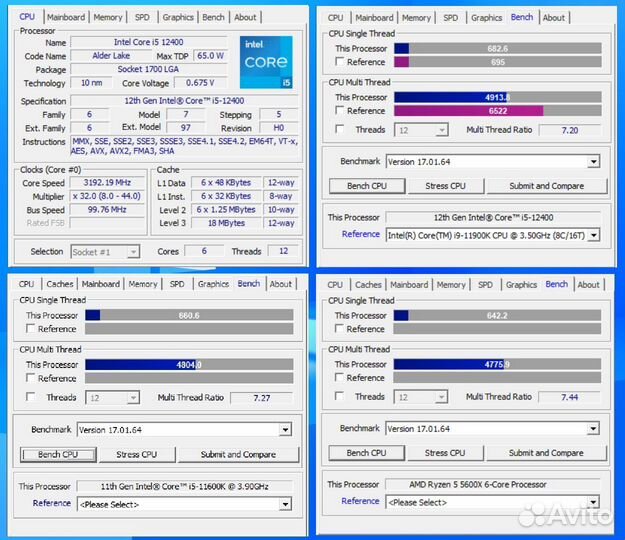Open Mainboard tab in the i5-12400 CPU window
The width and height of the screenshot is (625, 540).
(x=66, y=18)
